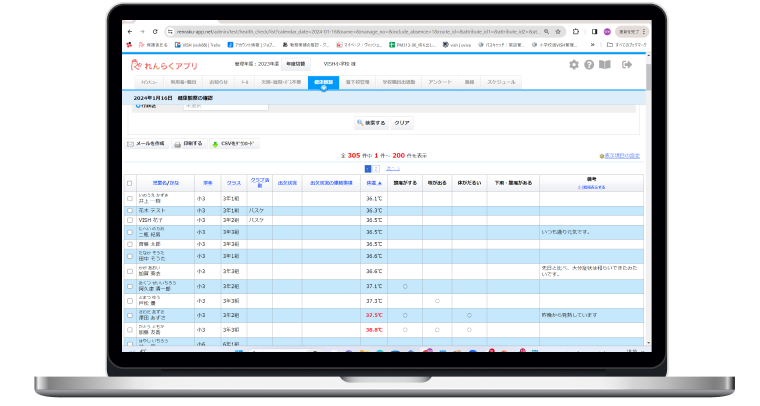Image resolution: width=760 pixels, height=406 pixels.
Task: Check the box for 井上 一樹
Action: (x=129, y=198)
